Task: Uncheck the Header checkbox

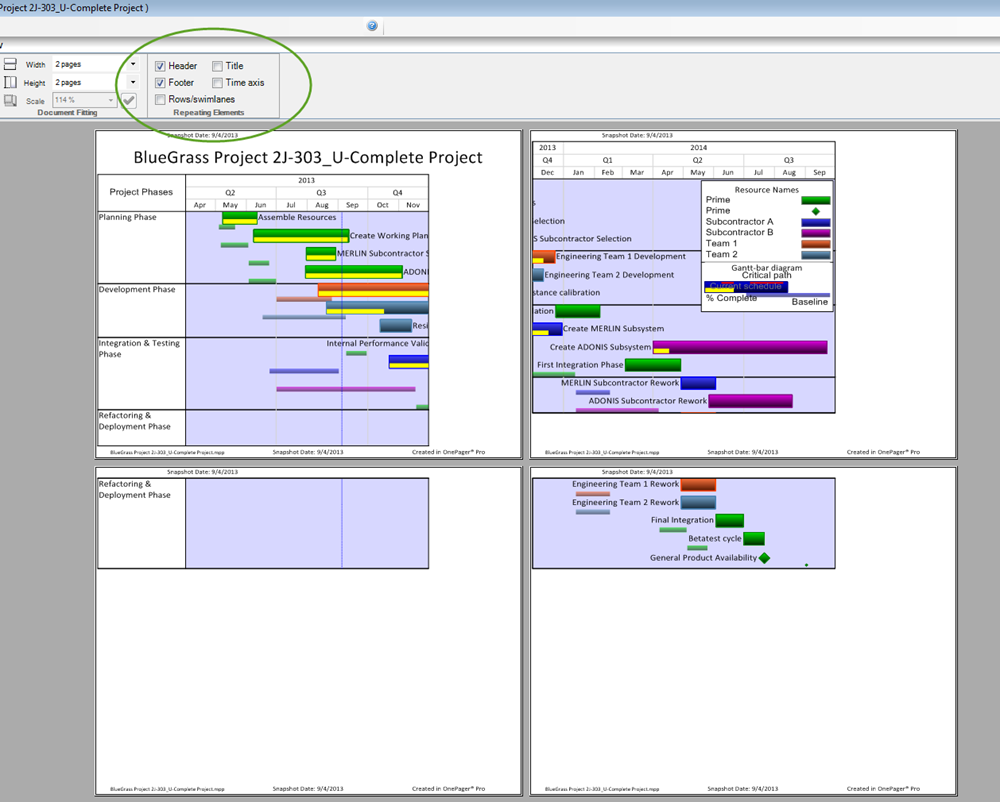Action: tap(160, 66)
